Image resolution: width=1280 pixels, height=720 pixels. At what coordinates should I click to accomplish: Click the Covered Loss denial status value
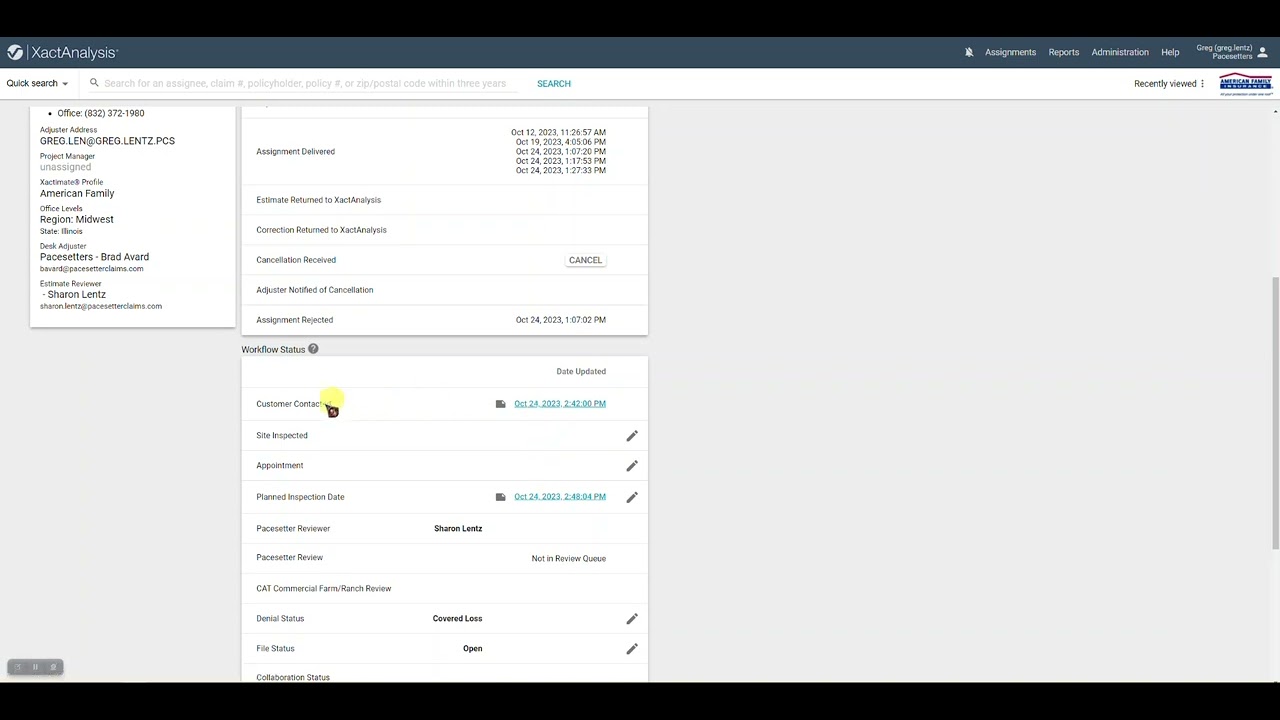click(x=457, y=619)
